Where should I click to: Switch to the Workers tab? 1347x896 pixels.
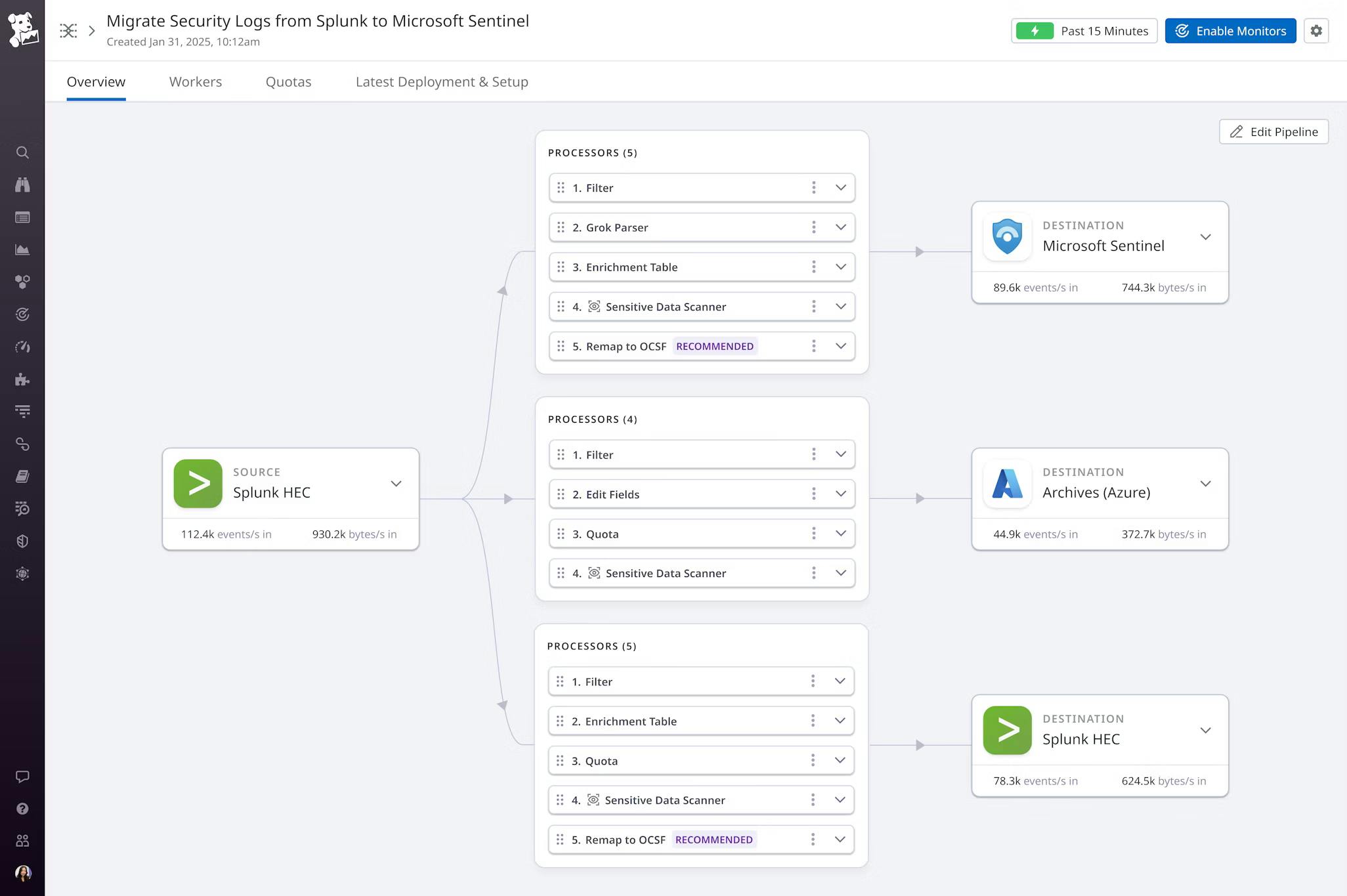pos(195,81)
